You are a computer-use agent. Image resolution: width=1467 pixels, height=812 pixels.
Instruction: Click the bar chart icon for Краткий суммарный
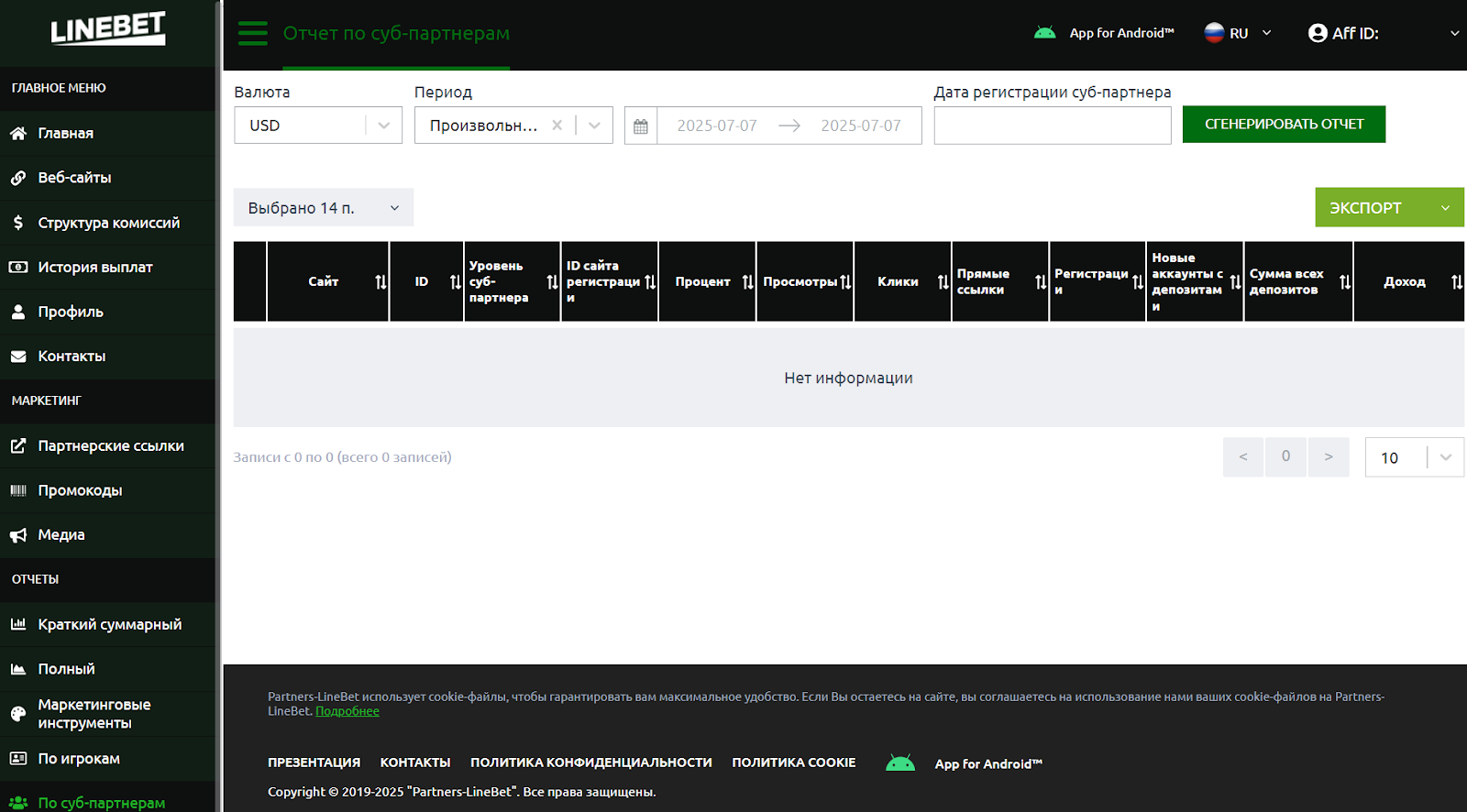18,624
